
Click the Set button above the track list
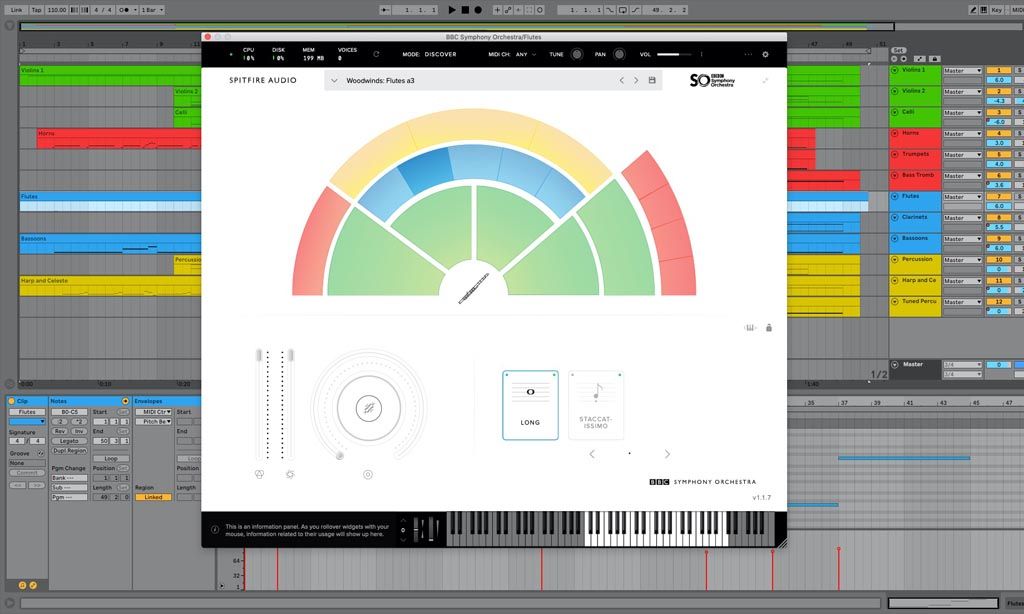(x=899, y=50)
